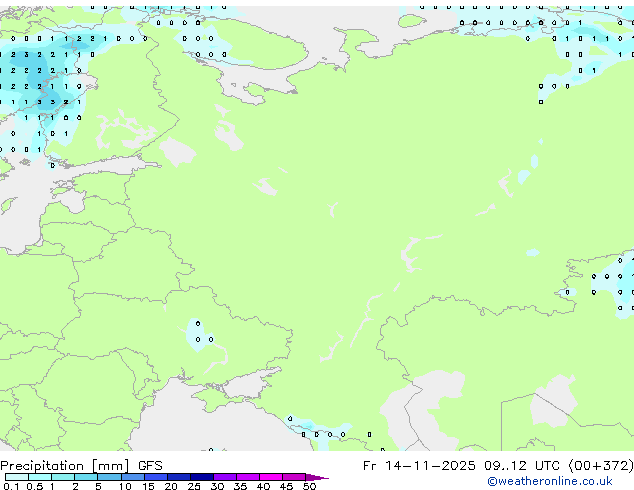The width and height of the screenshot is (634, 490).
Task: Click the 25–30 mm navy legend swatch
Action: [202, 477]
